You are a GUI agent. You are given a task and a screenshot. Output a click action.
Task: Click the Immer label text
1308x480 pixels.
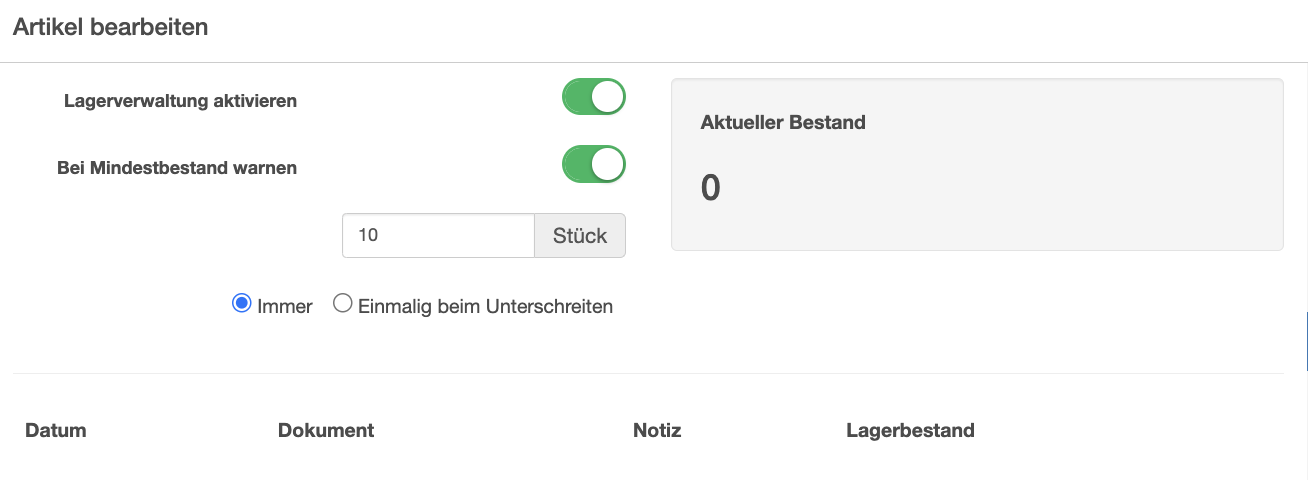pos(285,307)
